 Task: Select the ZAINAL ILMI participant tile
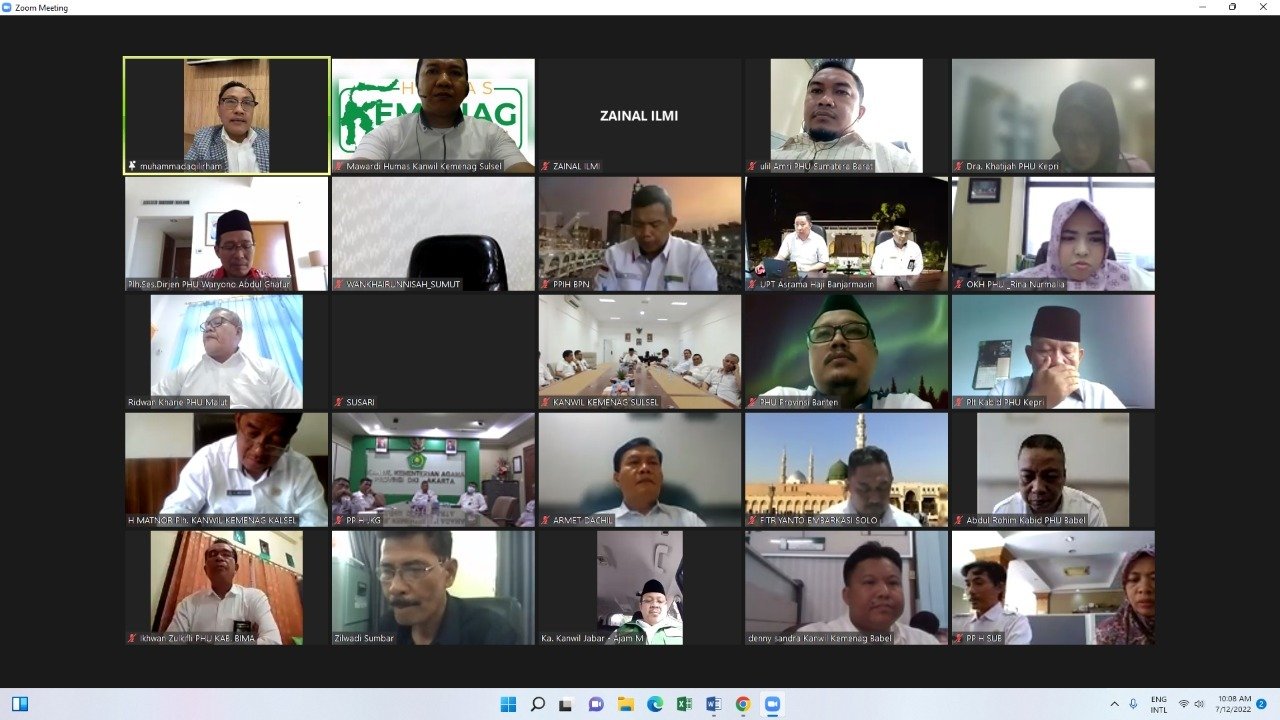(x=639, y=116)
